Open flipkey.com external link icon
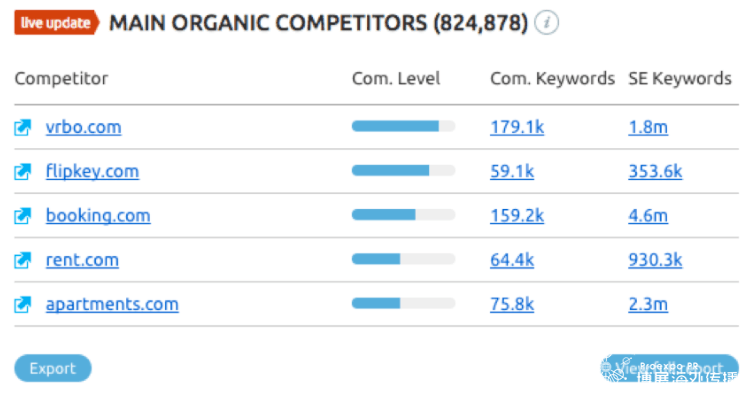The image size is (747, 401). (22, 171)
